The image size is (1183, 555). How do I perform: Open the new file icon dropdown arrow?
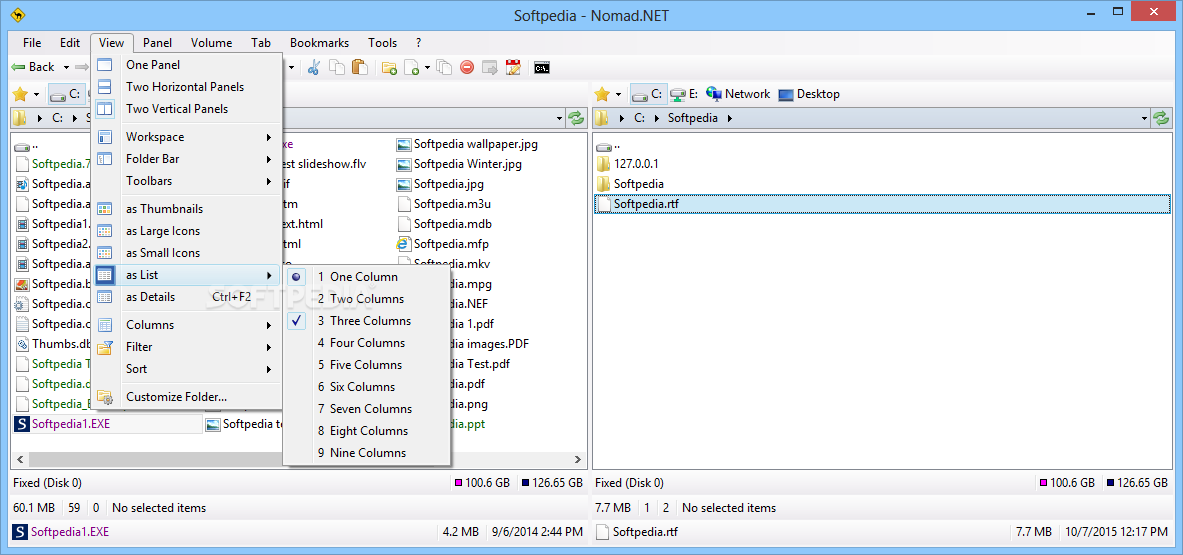point(427,68)
